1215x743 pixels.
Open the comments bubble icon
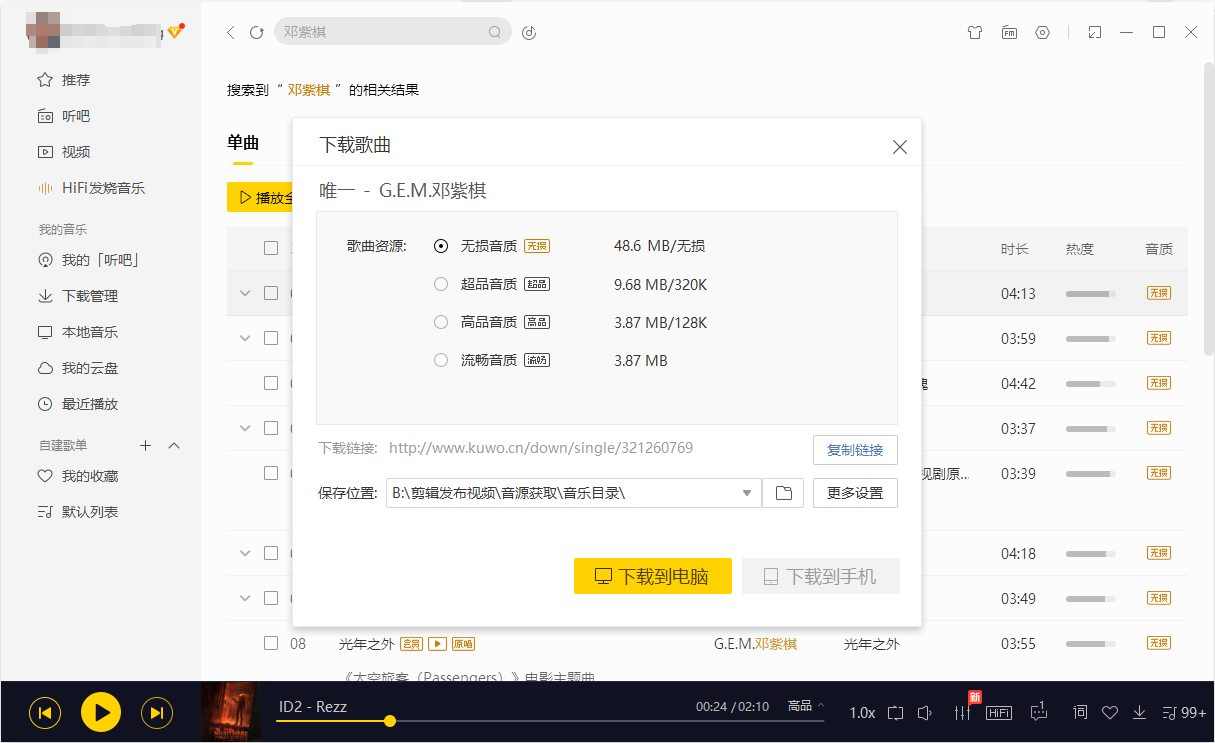[1039, 712]
